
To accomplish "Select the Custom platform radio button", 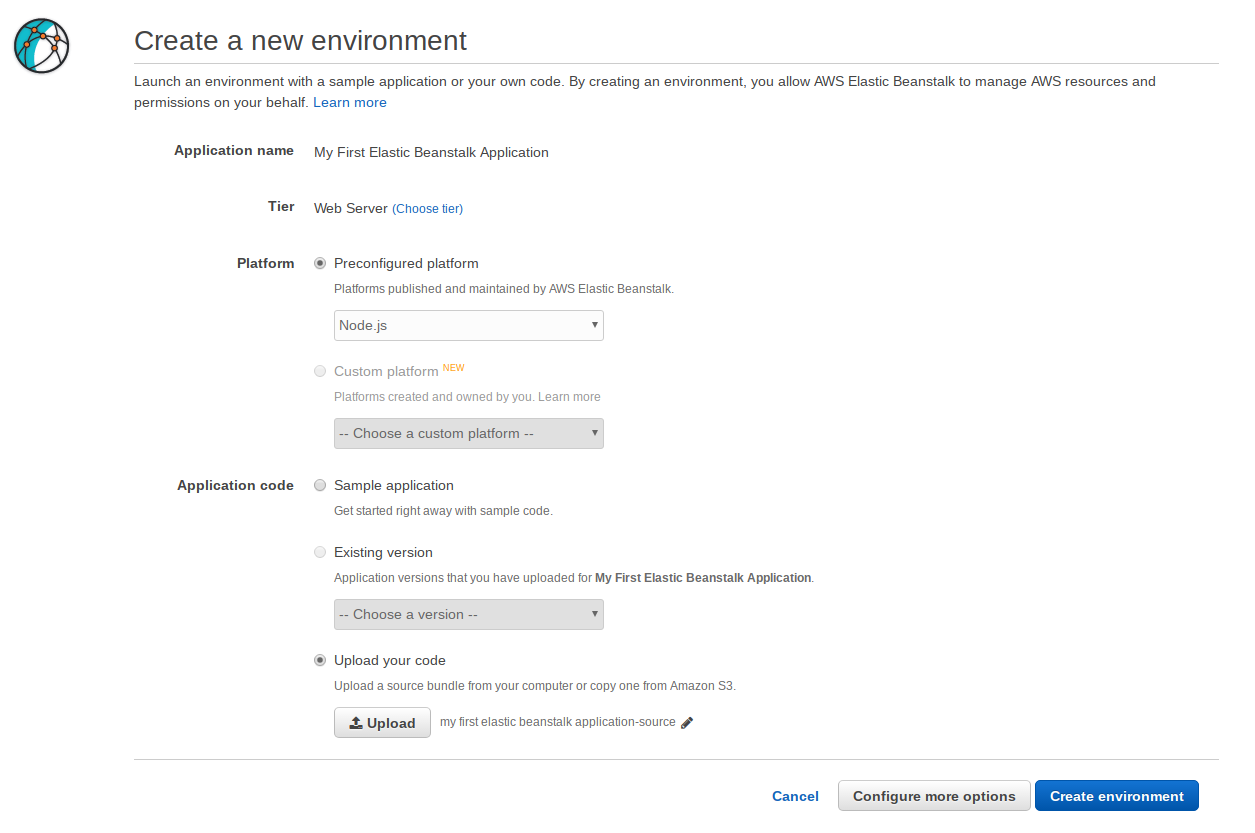I will [320, 371].
